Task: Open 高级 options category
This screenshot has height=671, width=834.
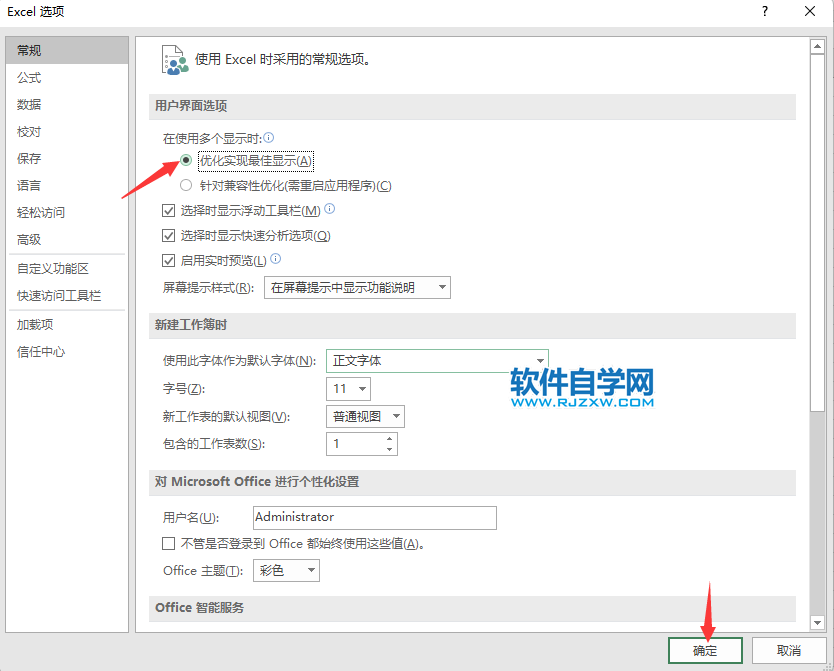Action: 67,240
